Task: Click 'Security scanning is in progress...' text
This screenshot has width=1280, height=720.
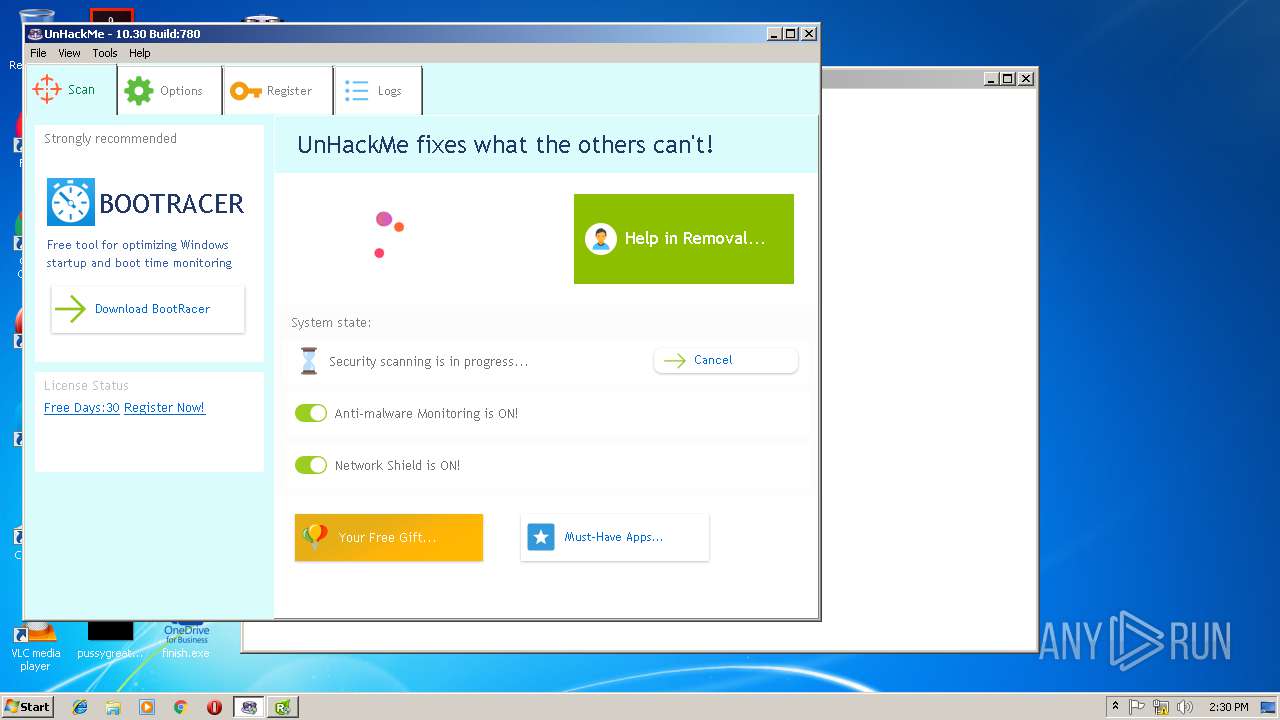Action: pos(428,362)
